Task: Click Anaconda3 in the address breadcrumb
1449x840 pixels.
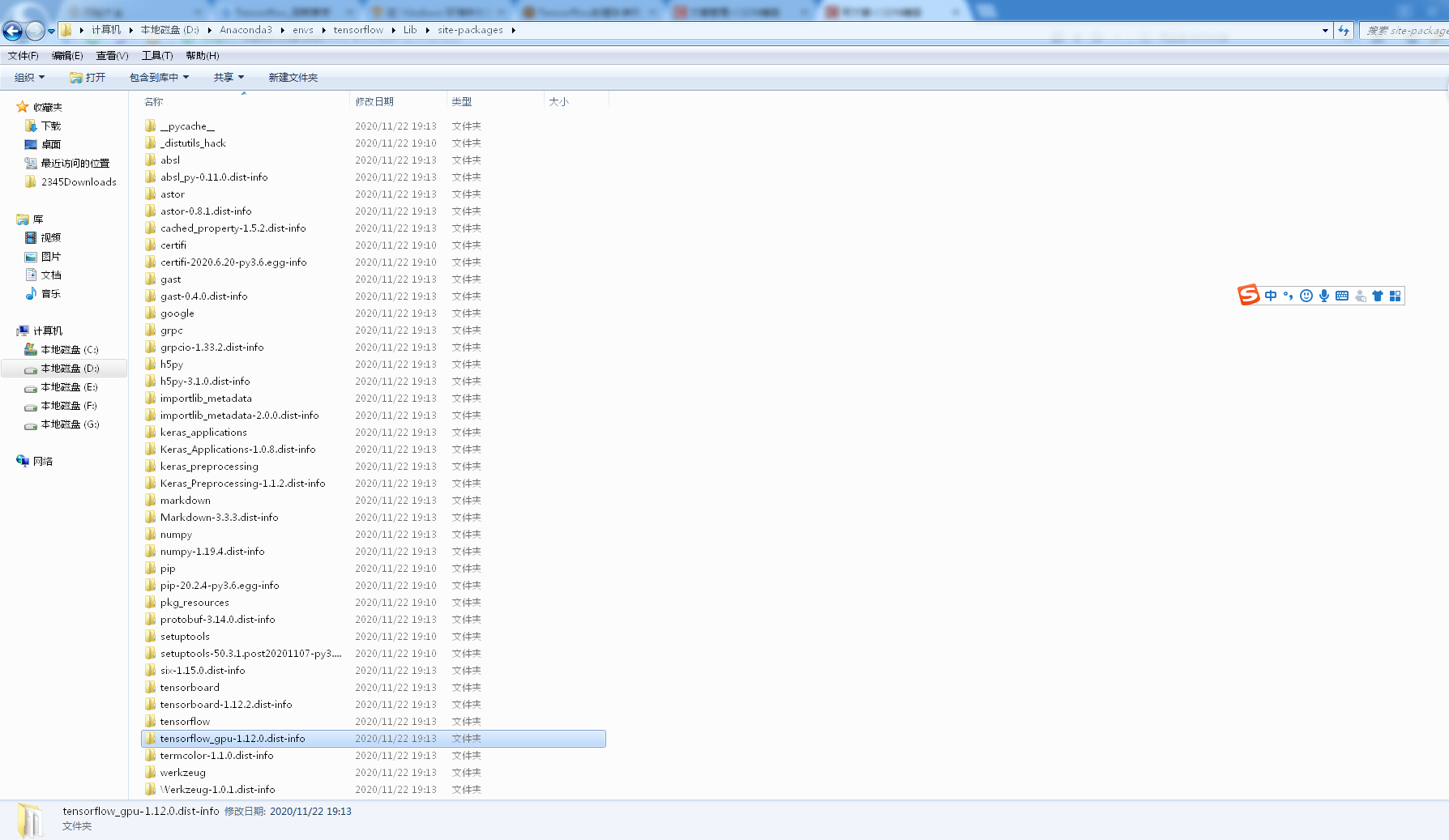Action: (x=246, y=30)
